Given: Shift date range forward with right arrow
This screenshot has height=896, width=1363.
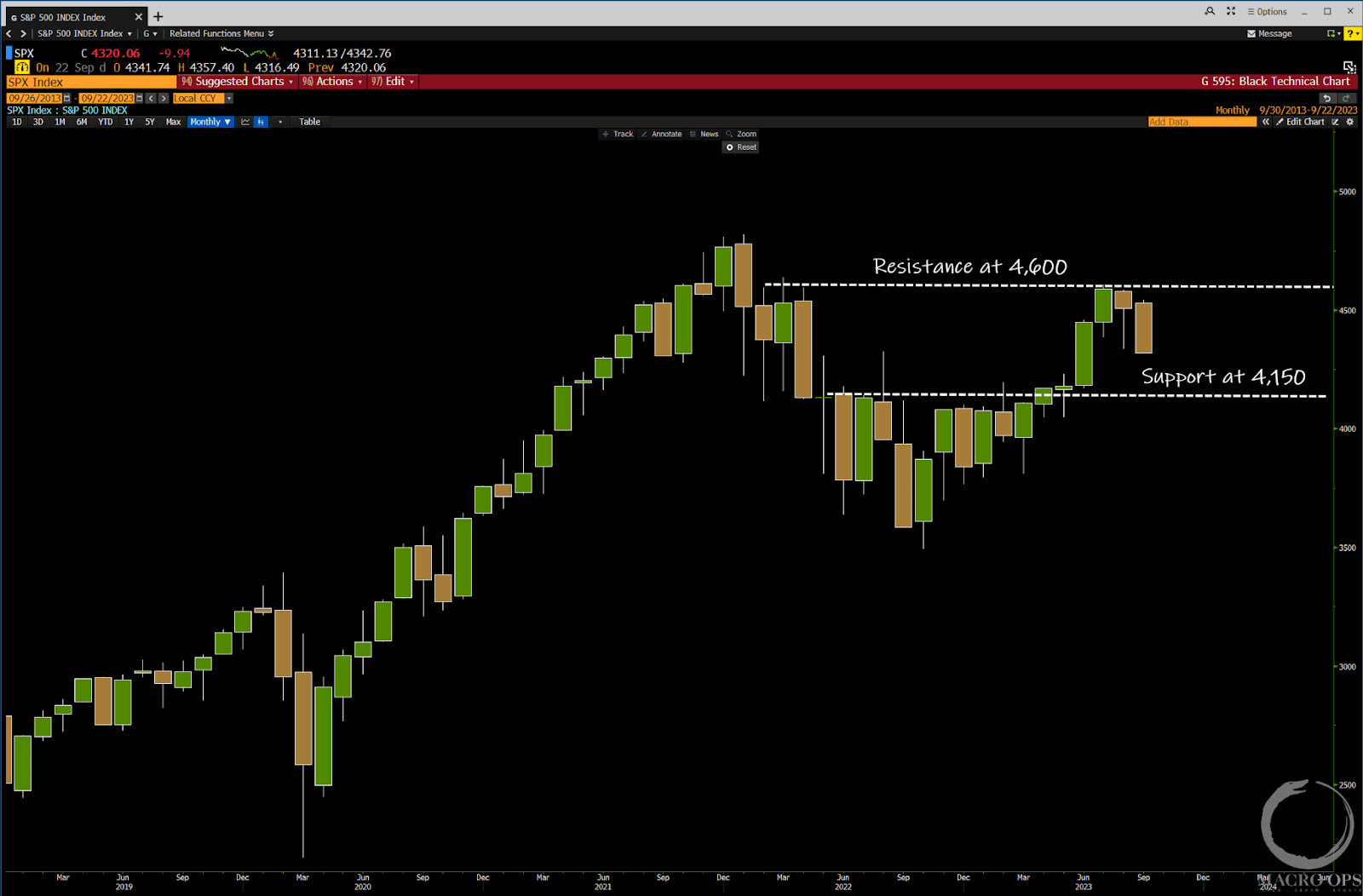Looking at the screenshot, I should pyautogui.click(x=164, y=98).
